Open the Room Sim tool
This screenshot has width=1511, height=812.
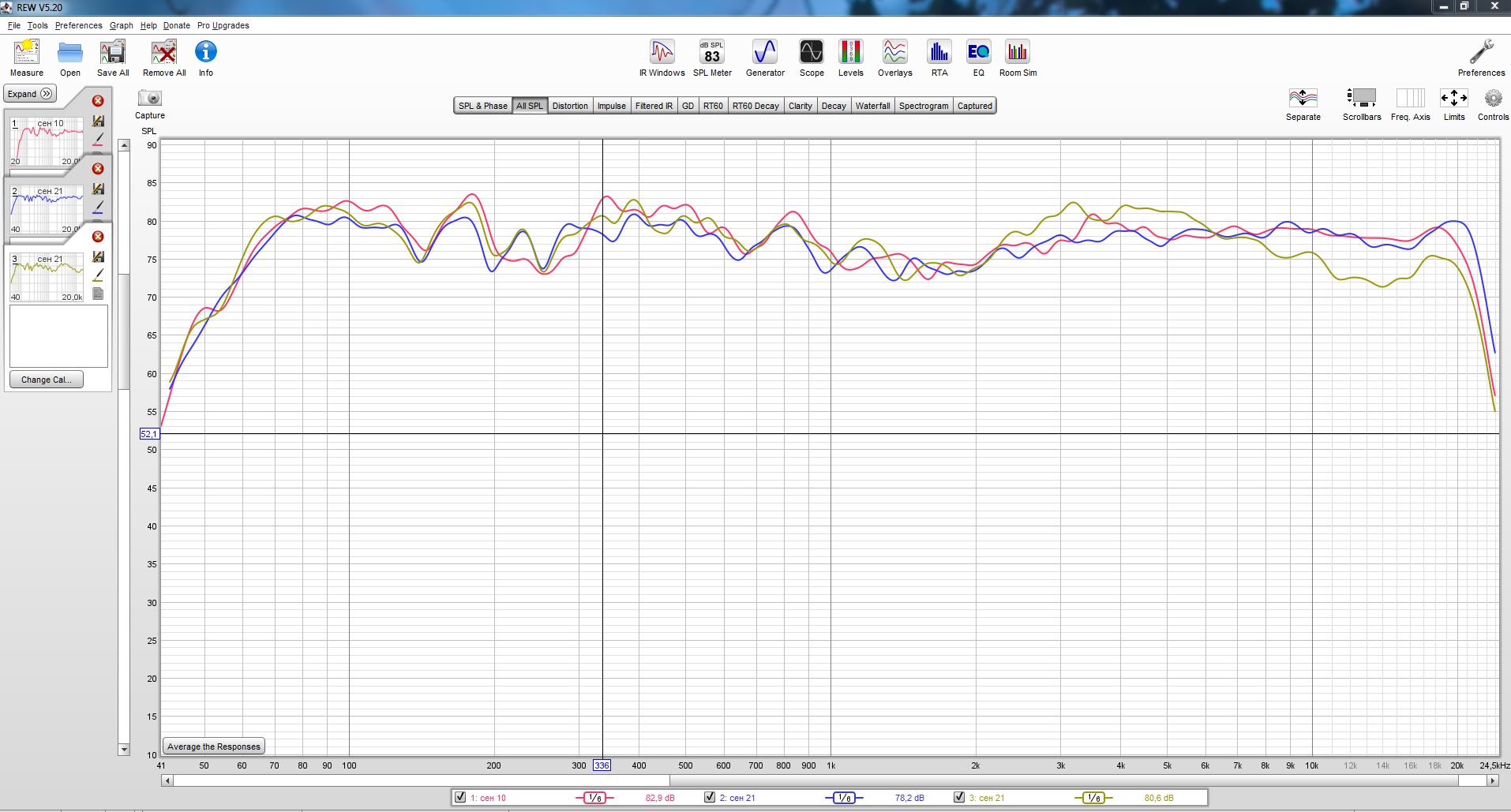point(1018,58)
